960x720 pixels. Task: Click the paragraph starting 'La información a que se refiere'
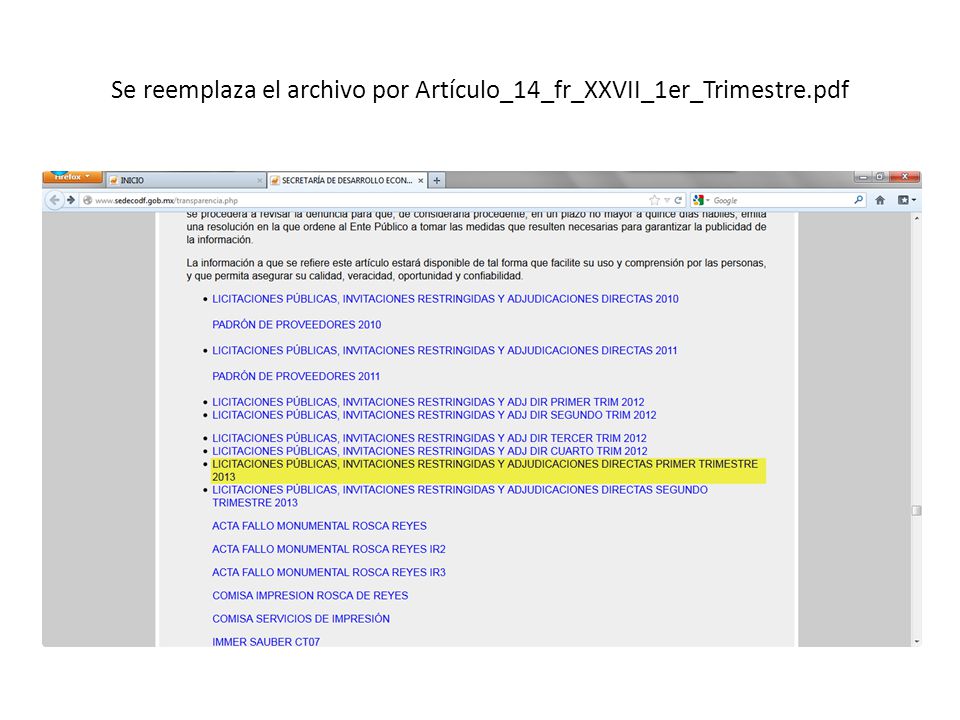tap(476, 269)
